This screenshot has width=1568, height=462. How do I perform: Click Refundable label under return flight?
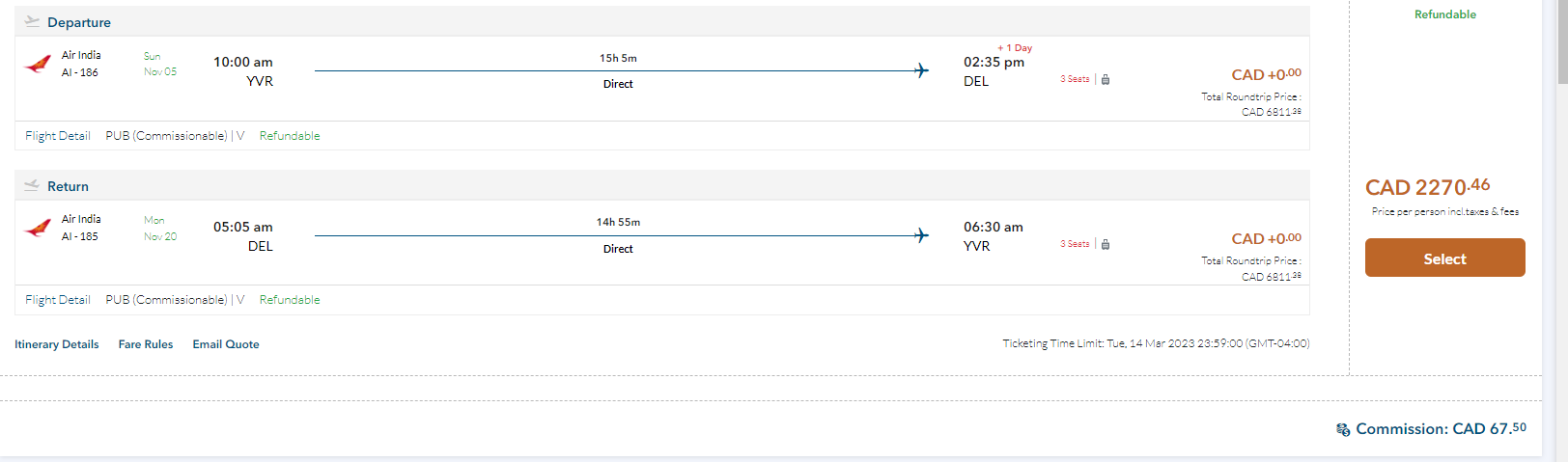click(290, 300)
